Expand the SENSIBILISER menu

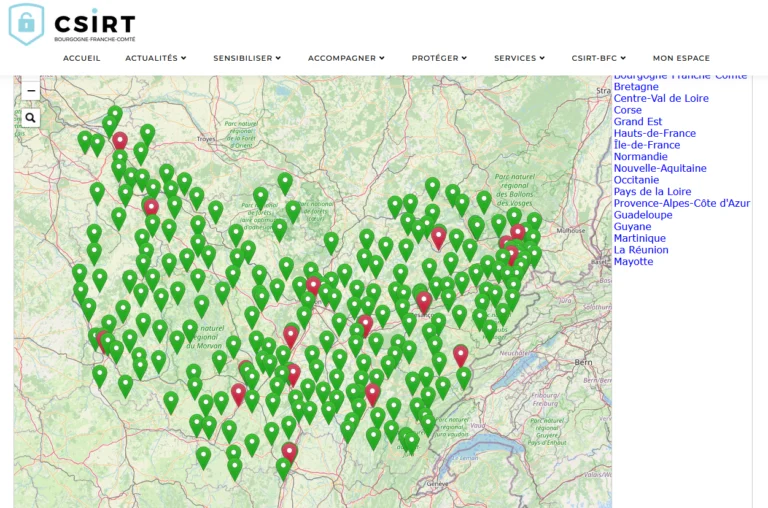pyautogui.click(x=247, y=58)
